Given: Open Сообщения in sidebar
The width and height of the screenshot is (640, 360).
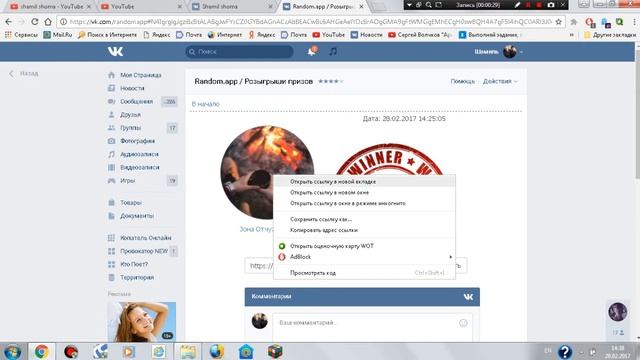Looking at the screenshot, I should (x=136, y=101).
